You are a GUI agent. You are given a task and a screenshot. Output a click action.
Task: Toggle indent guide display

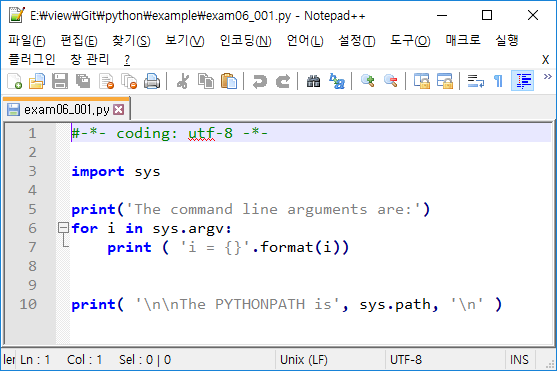coord(522,81)
